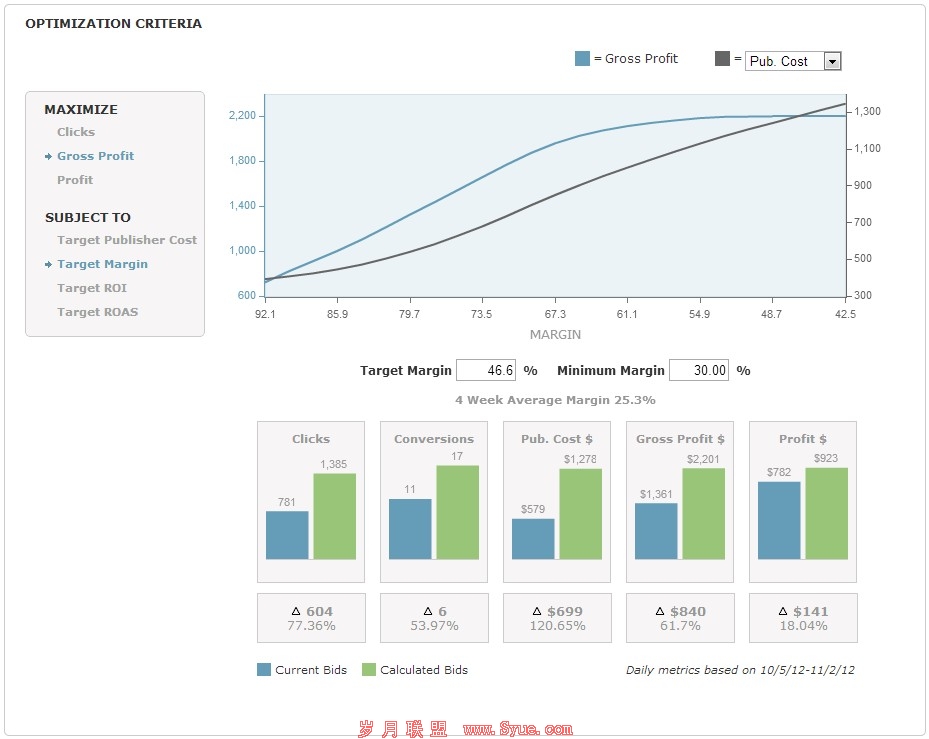Select Clicks under Maximize
This screenshot has width=929, height=739.
point(76,132)
